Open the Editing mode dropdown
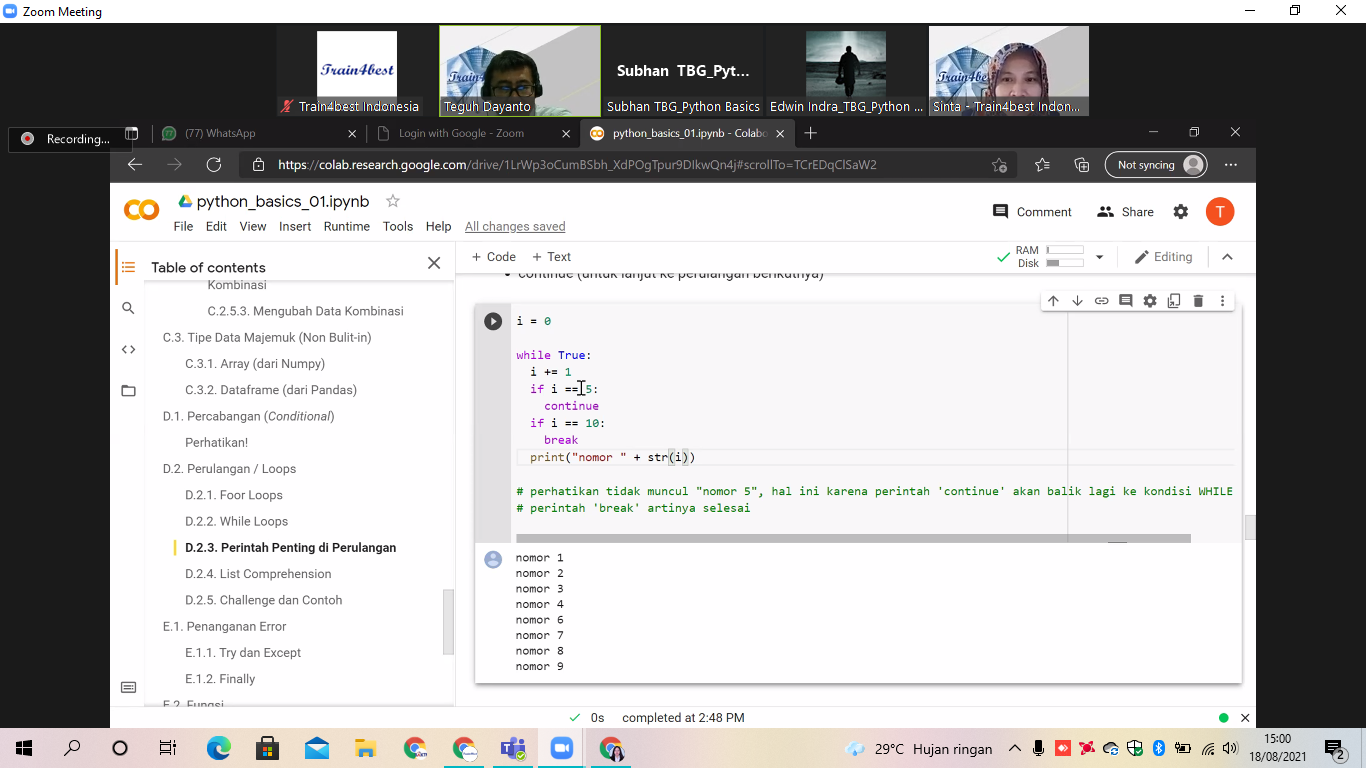This screenshot has height=768, width=1366. [x=1163, y=257]
